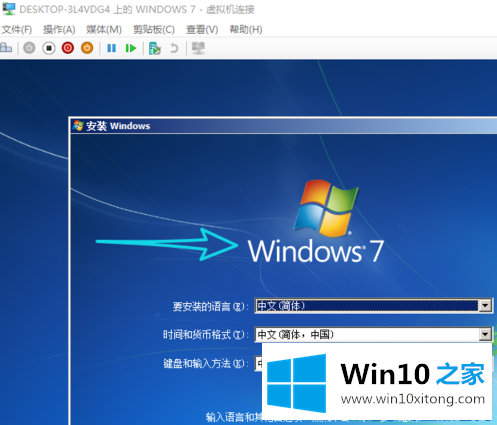The image size is (497, 425).
Task: Open the 剪贴板(C) menu
Action: [154, 30]
